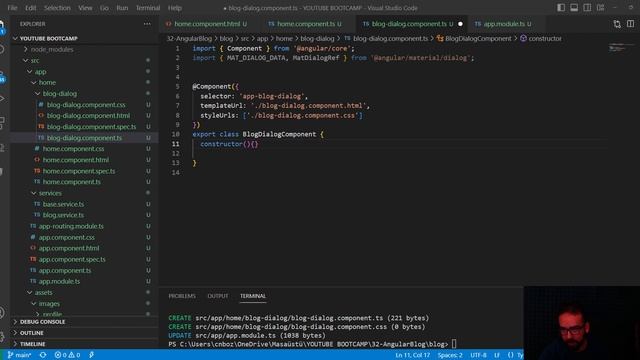
Task: Collapse src folder
Action: [35, 60]
